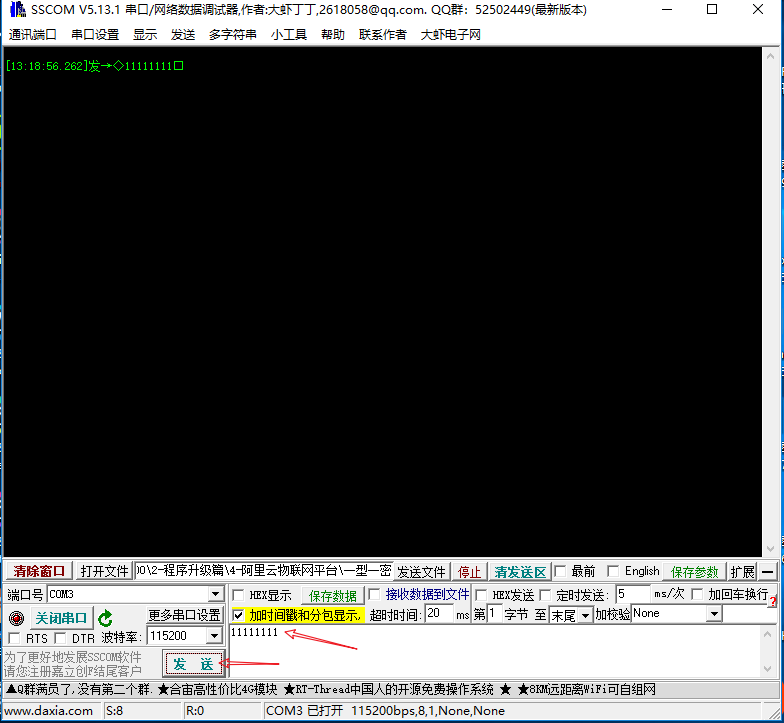Screen dimensions: 784x723
Task: Click the scrolling advertisement ticker text
Action: pyautogui.click(x=331, y=690)
